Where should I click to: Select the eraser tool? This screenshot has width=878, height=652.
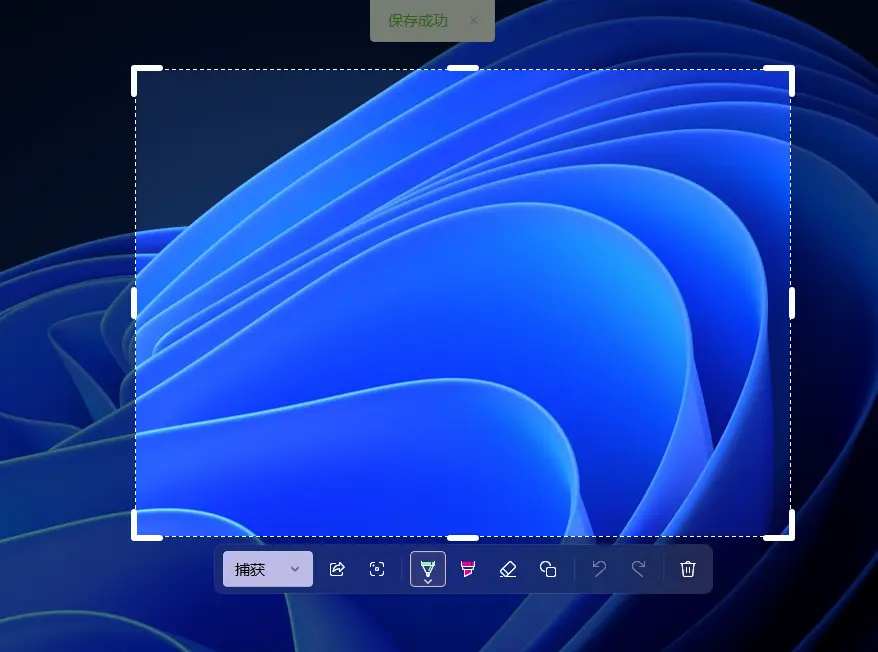point(508,569)
